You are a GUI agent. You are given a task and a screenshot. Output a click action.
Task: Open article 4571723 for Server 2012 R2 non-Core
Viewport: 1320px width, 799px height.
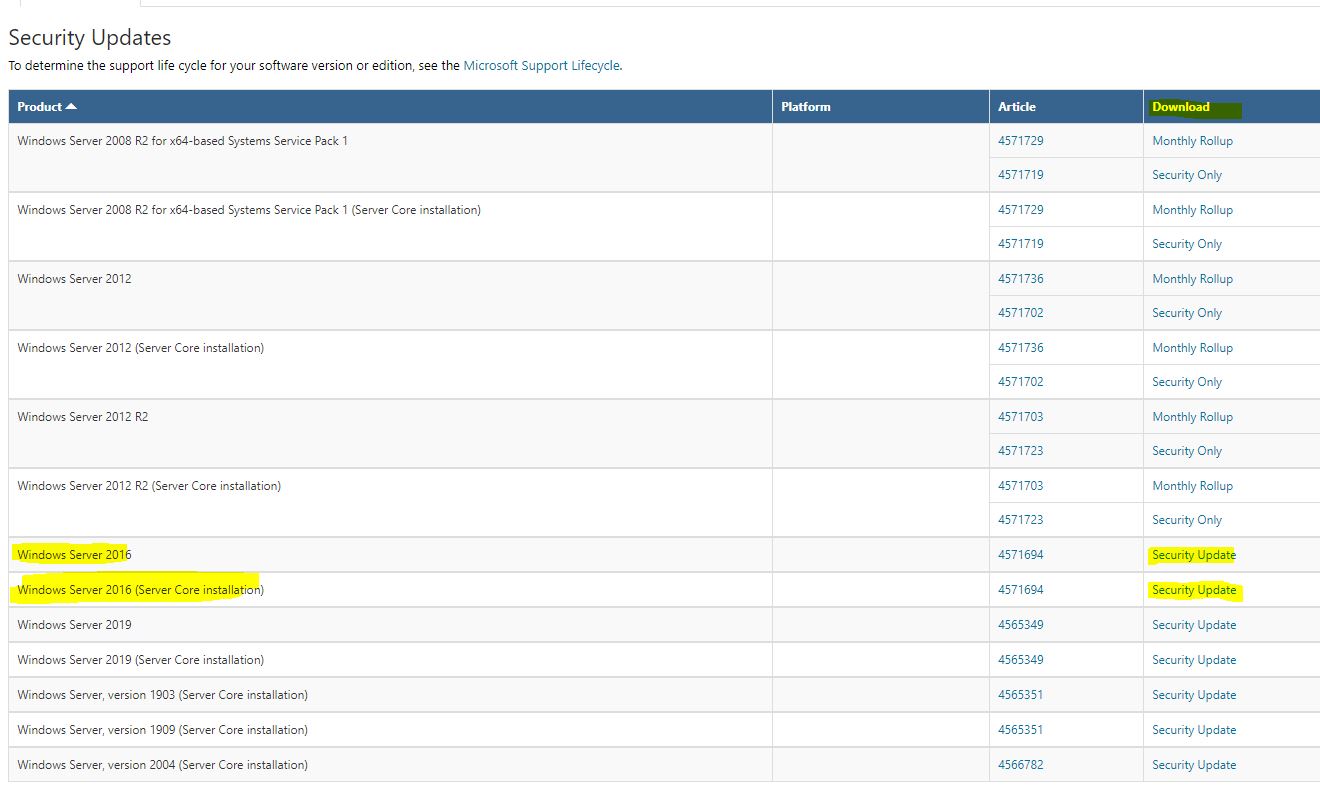click(1020, 451)
